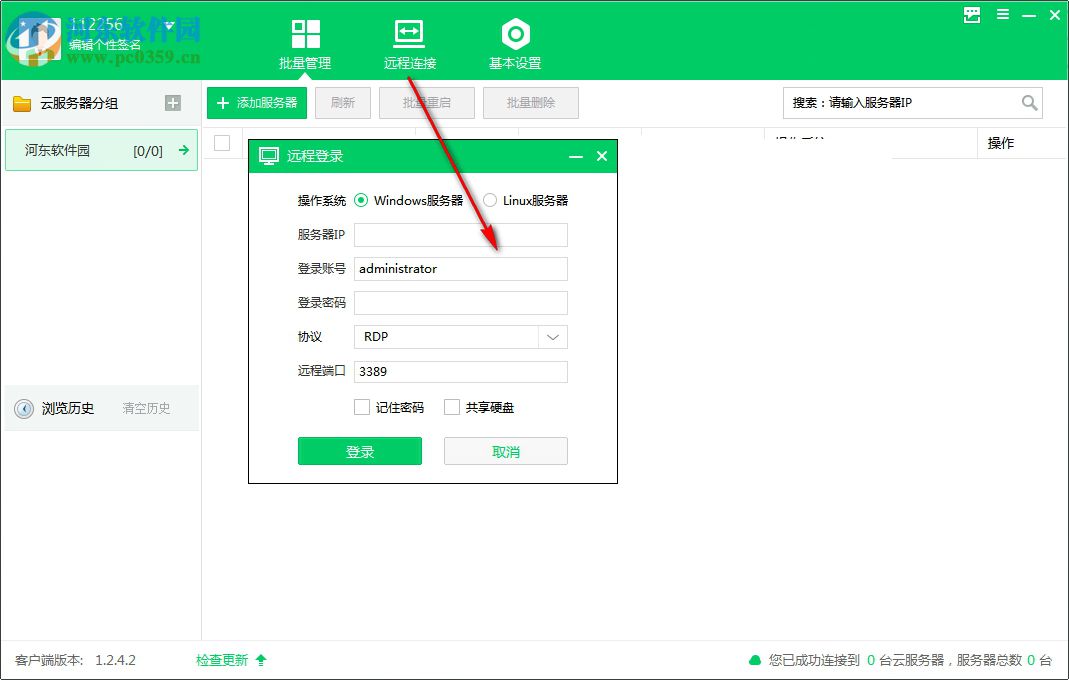This screenshot has height=680, width=1069.
Task: Click the folder icon beside 云服务器分组
Action: (22, 102)
